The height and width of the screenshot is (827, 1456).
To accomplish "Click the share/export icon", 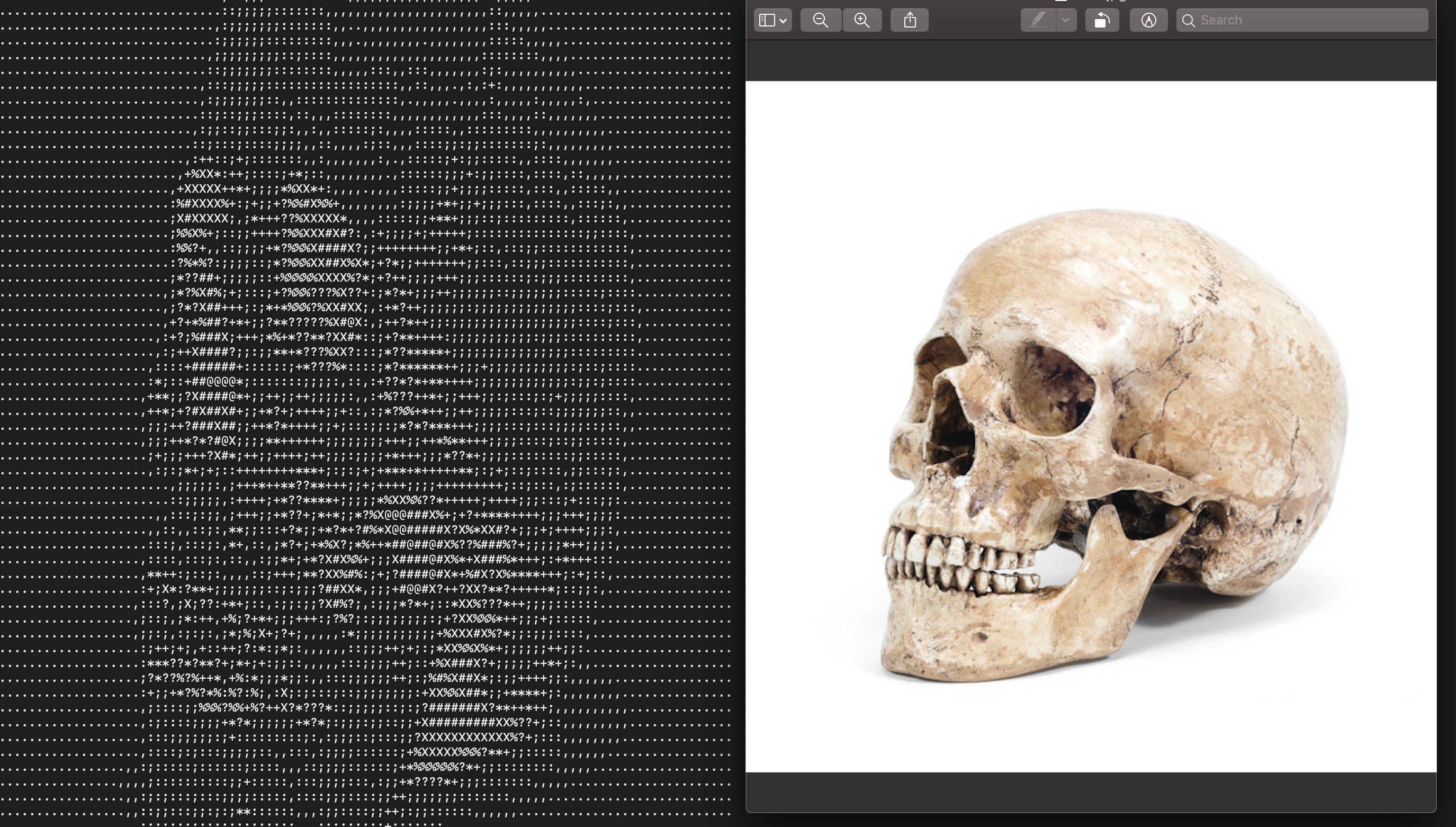I will 909,20.
